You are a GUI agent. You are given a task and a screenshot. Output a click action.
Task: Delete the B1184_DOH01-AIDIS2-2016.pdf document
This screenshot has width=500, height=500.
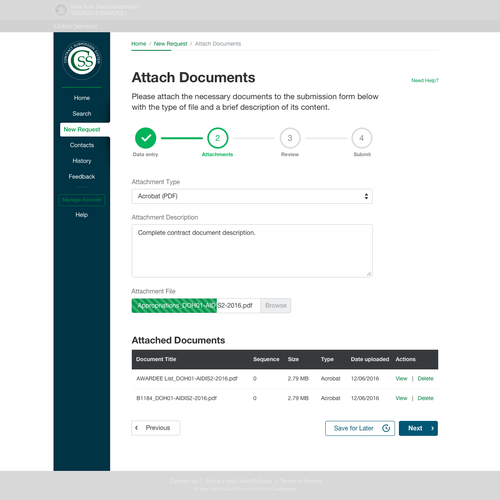426,398
